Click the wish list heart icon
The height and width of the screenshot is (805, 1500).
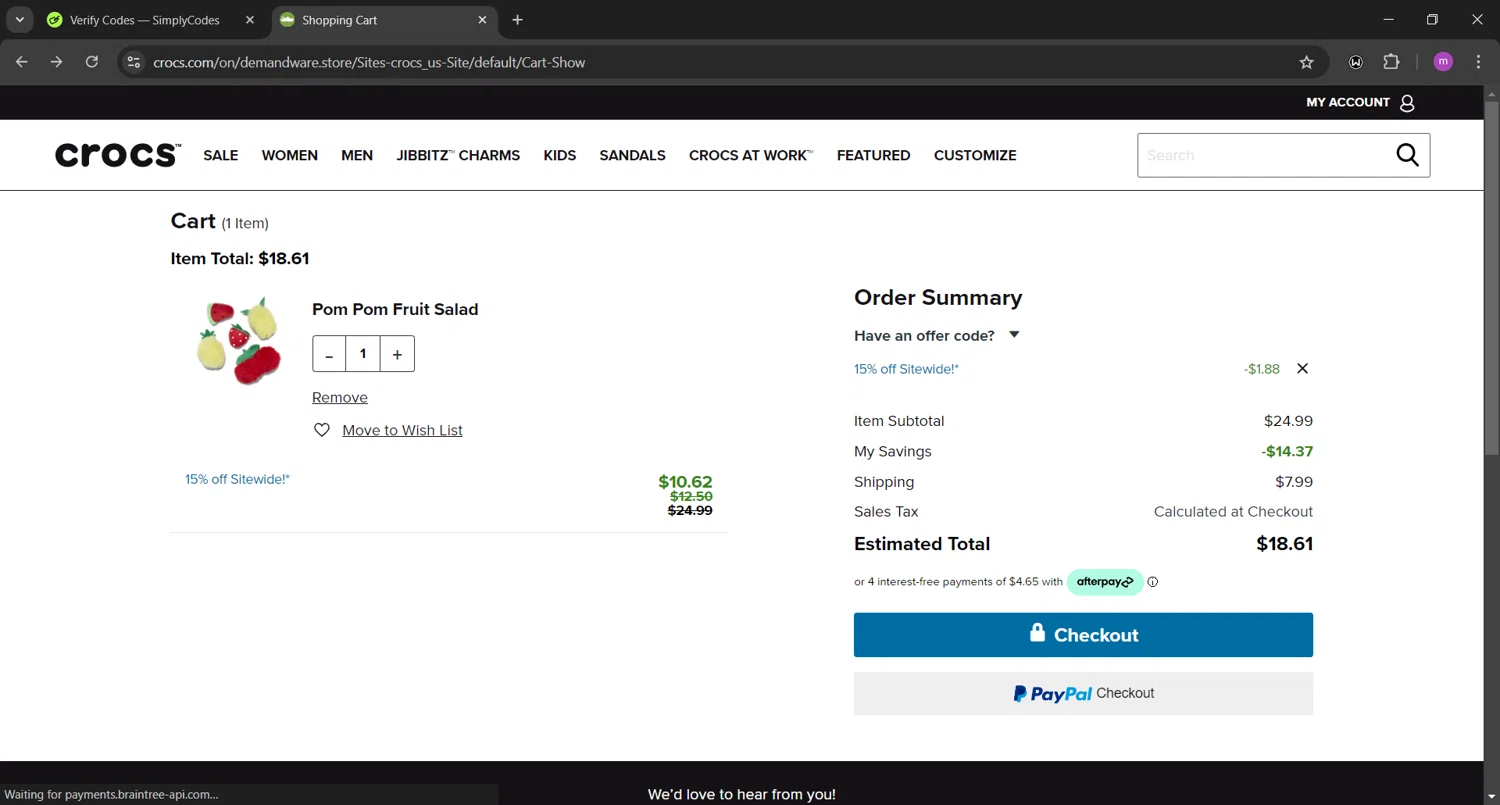coord(322,430)
